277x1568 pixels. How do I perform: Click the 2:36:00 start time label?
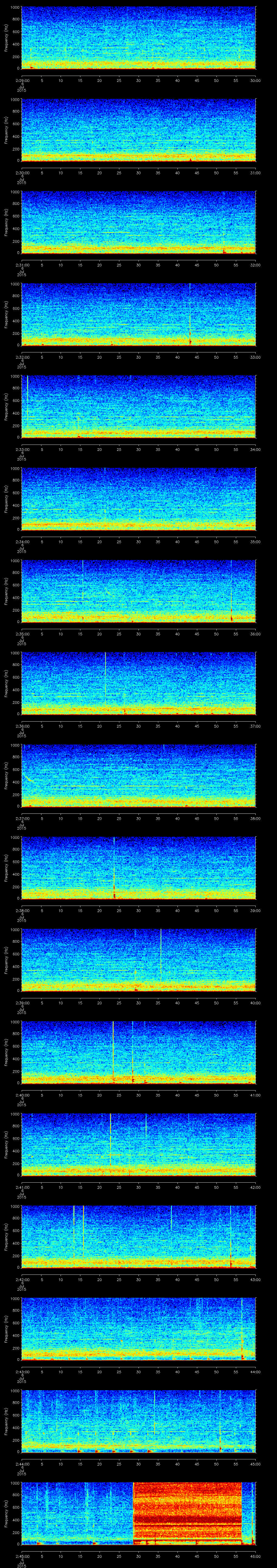(22, 726)
